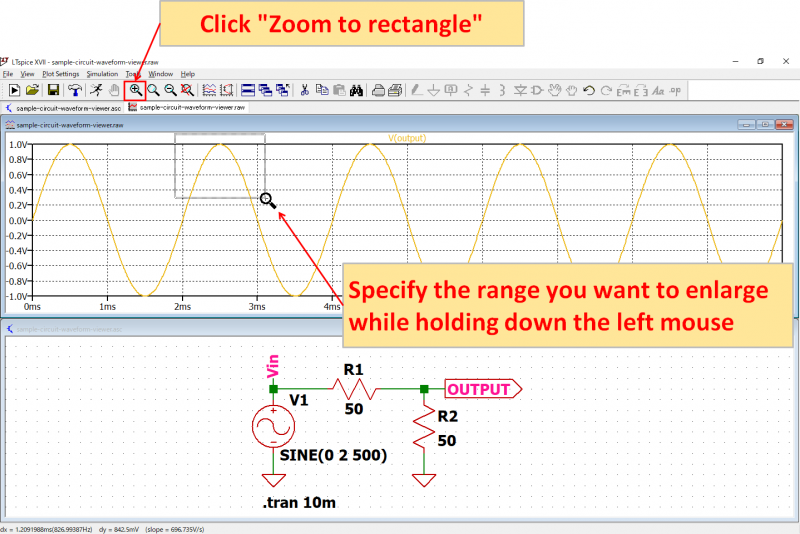Image resolution: width=800 pixels, height=534 pixels.
Task: Click the Find binoculars icon
Action: coord(356,90)
